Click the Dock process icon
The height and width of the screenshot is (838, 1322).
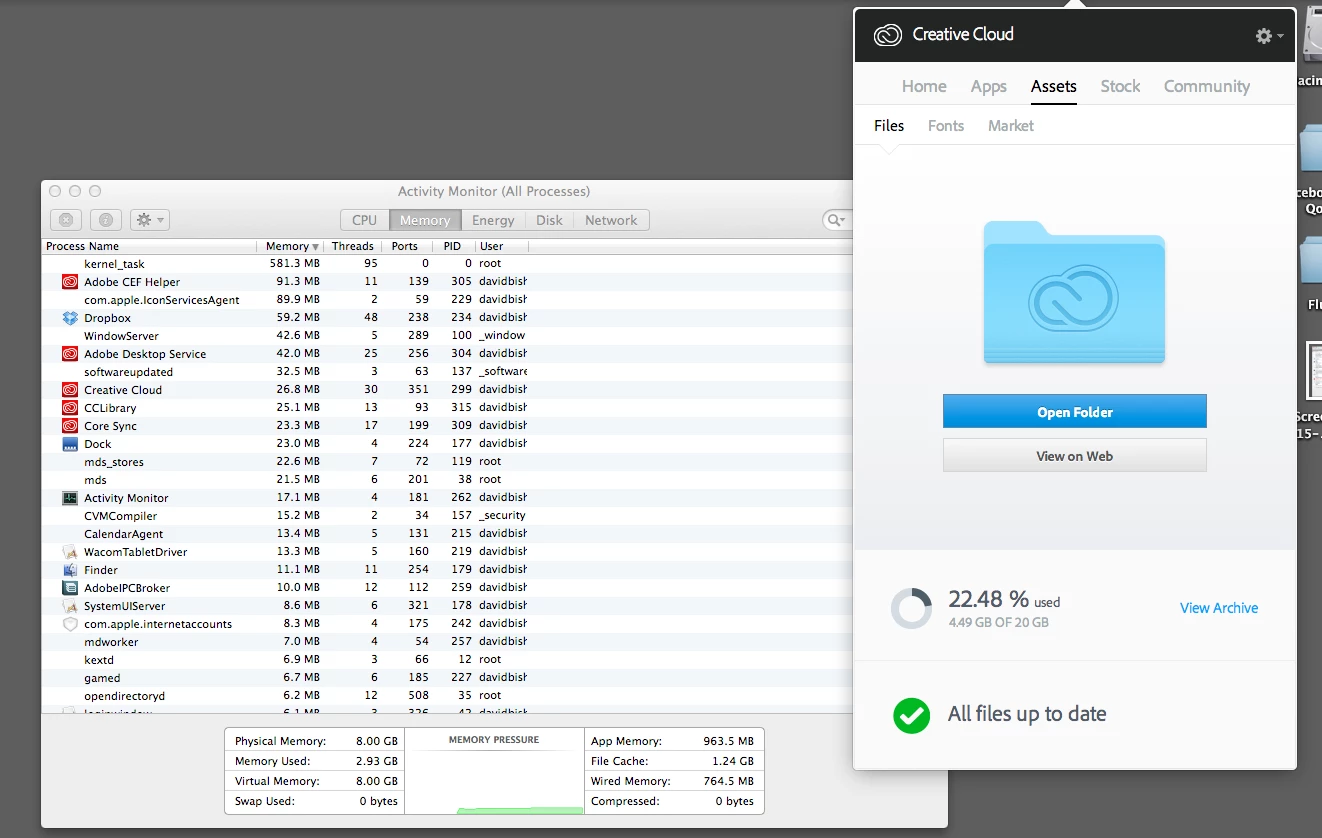click(x=70, y=444)
